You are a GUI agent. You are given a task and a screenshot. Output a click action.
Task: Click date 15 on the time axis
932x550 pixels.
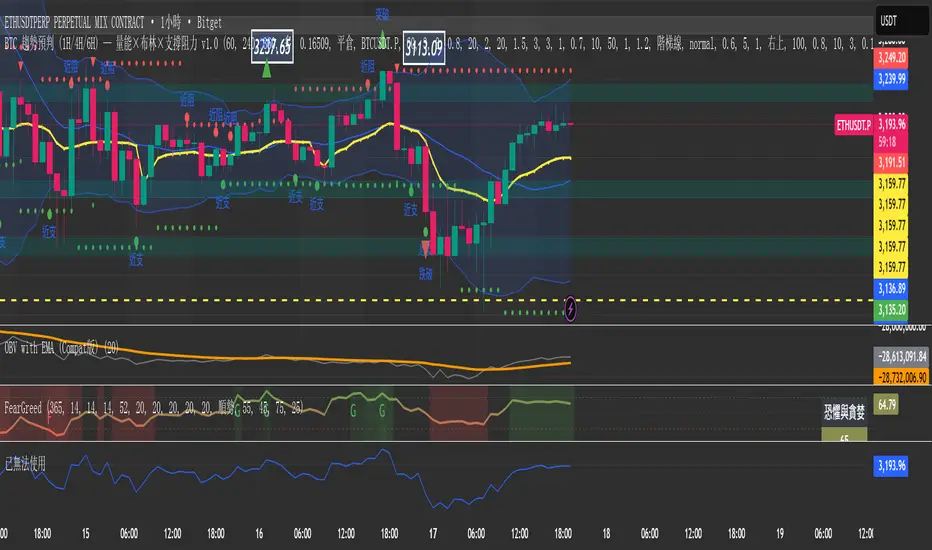coord(86,533)
